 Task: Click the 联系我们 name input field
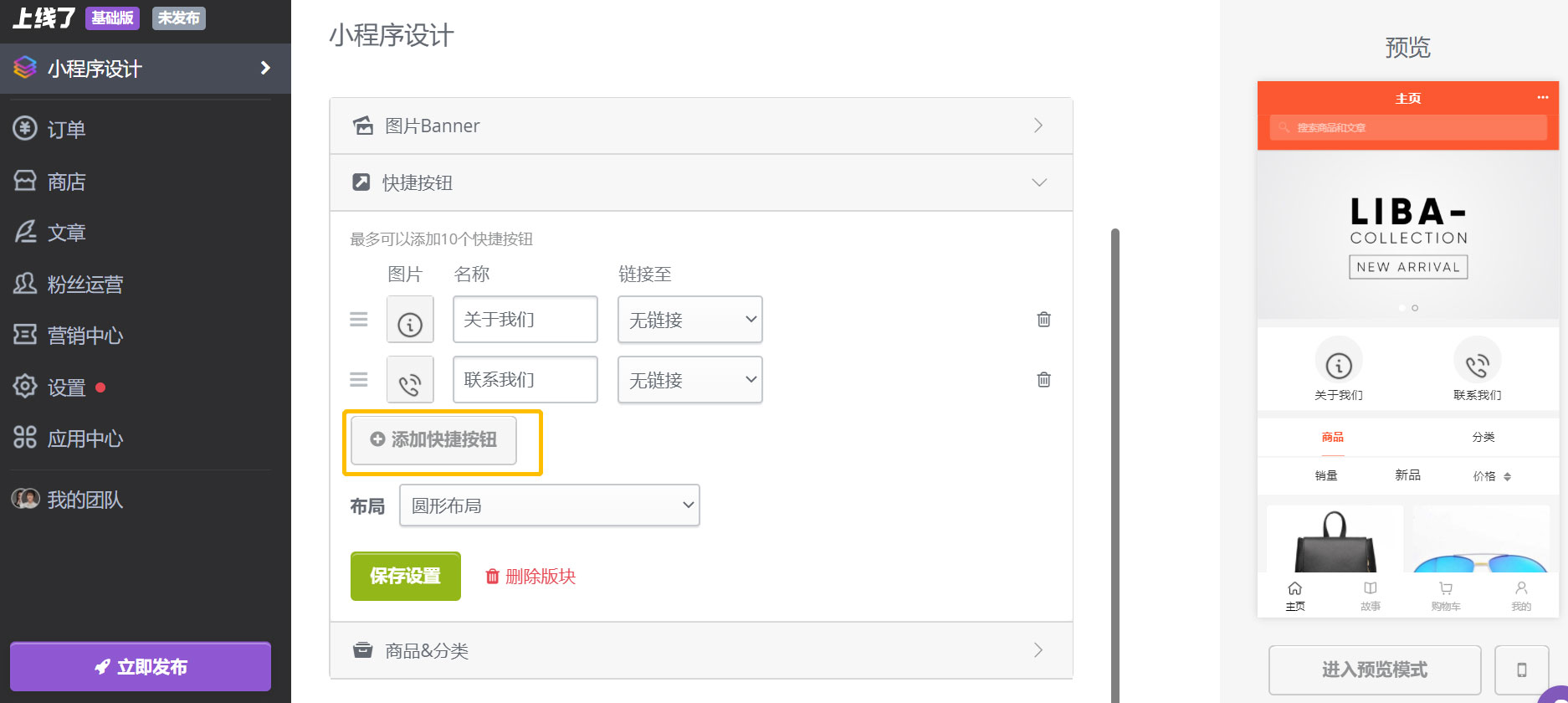point(525,380)
